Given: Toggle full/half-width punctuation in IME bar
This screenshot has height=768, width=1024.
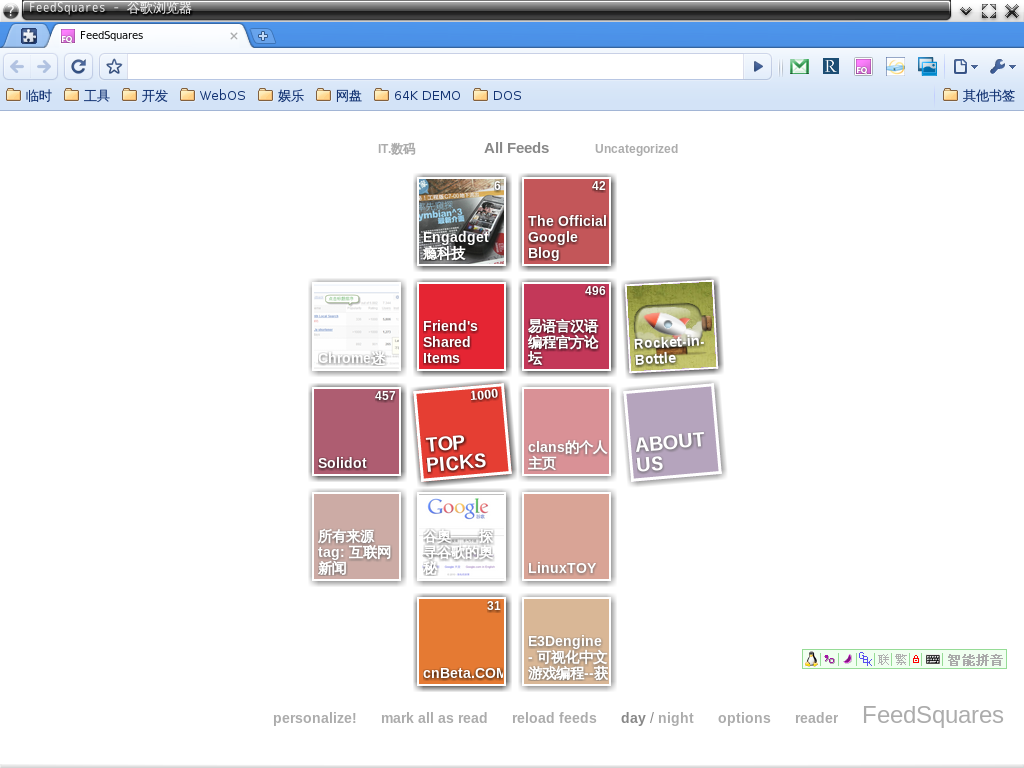Looking at the screenshot, I should point(829,660).
